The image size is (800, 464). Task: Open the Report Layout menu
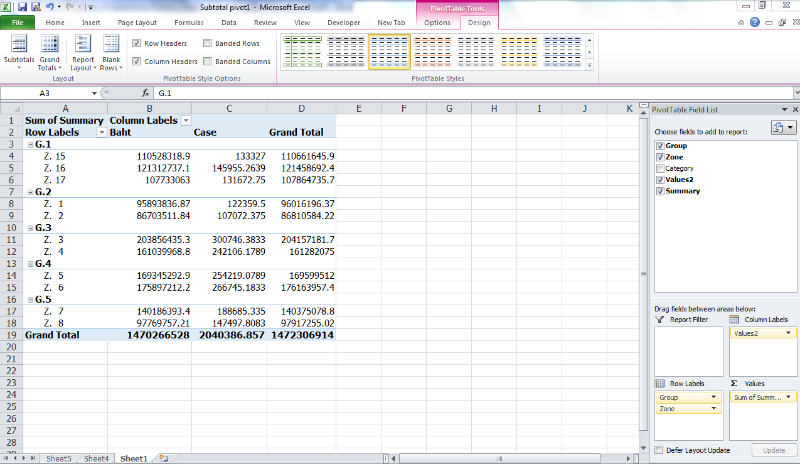(x=82, y=50)
